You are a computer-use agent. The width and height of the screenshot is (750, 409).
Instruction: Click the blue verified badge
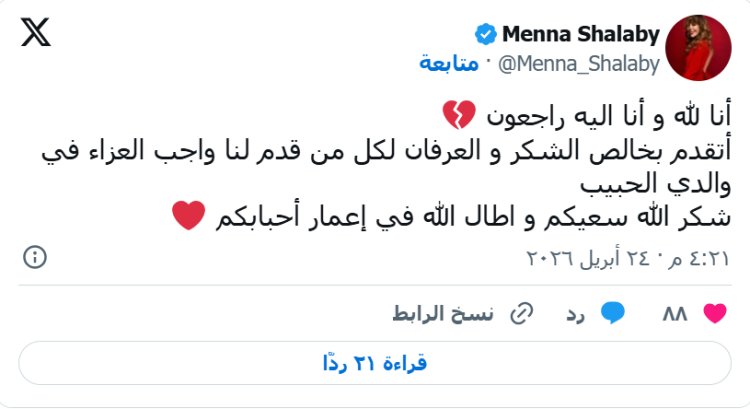[x=486, y=35]
